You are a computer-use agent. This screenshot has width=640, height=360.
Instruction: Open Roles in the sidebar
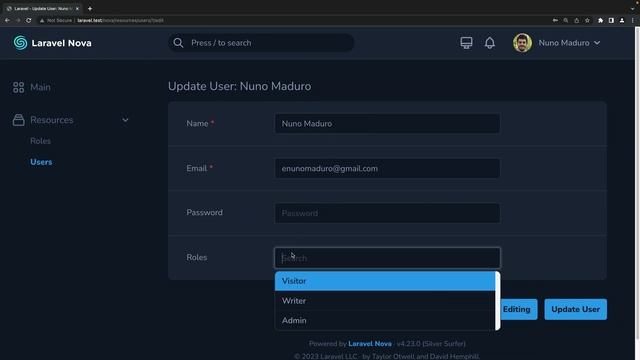tap(40, 141)
